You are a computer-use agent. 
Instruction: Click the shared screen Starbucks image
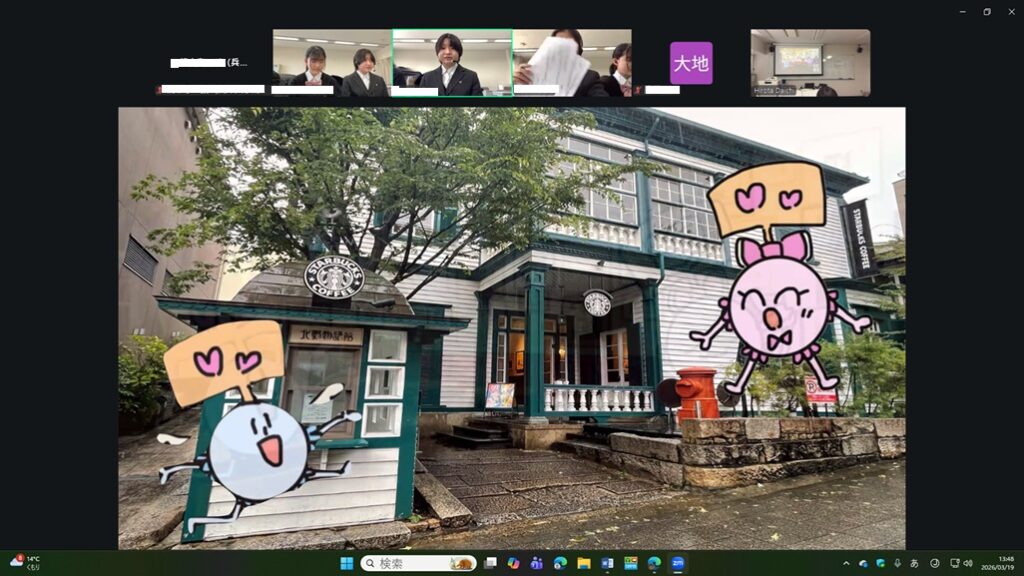[x=511, y=328]
